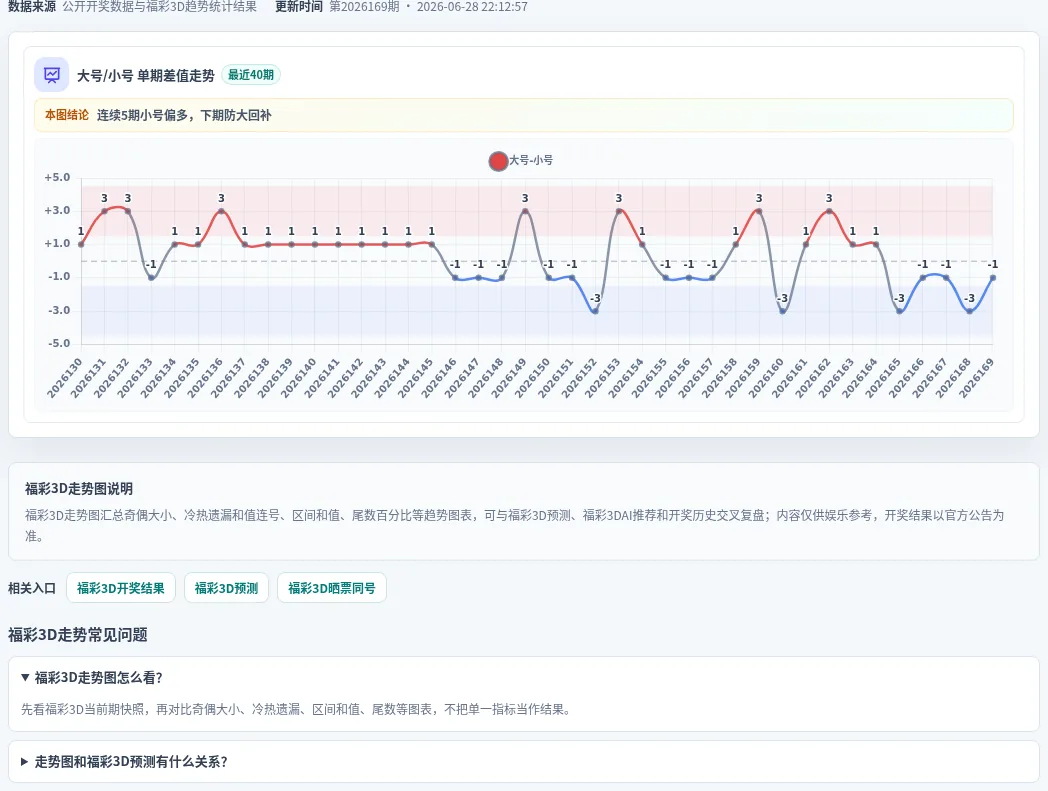Click the heading 福彩3D走势图说明
1048x791 pixels.
pyautogui.click(x=79, y=489)
